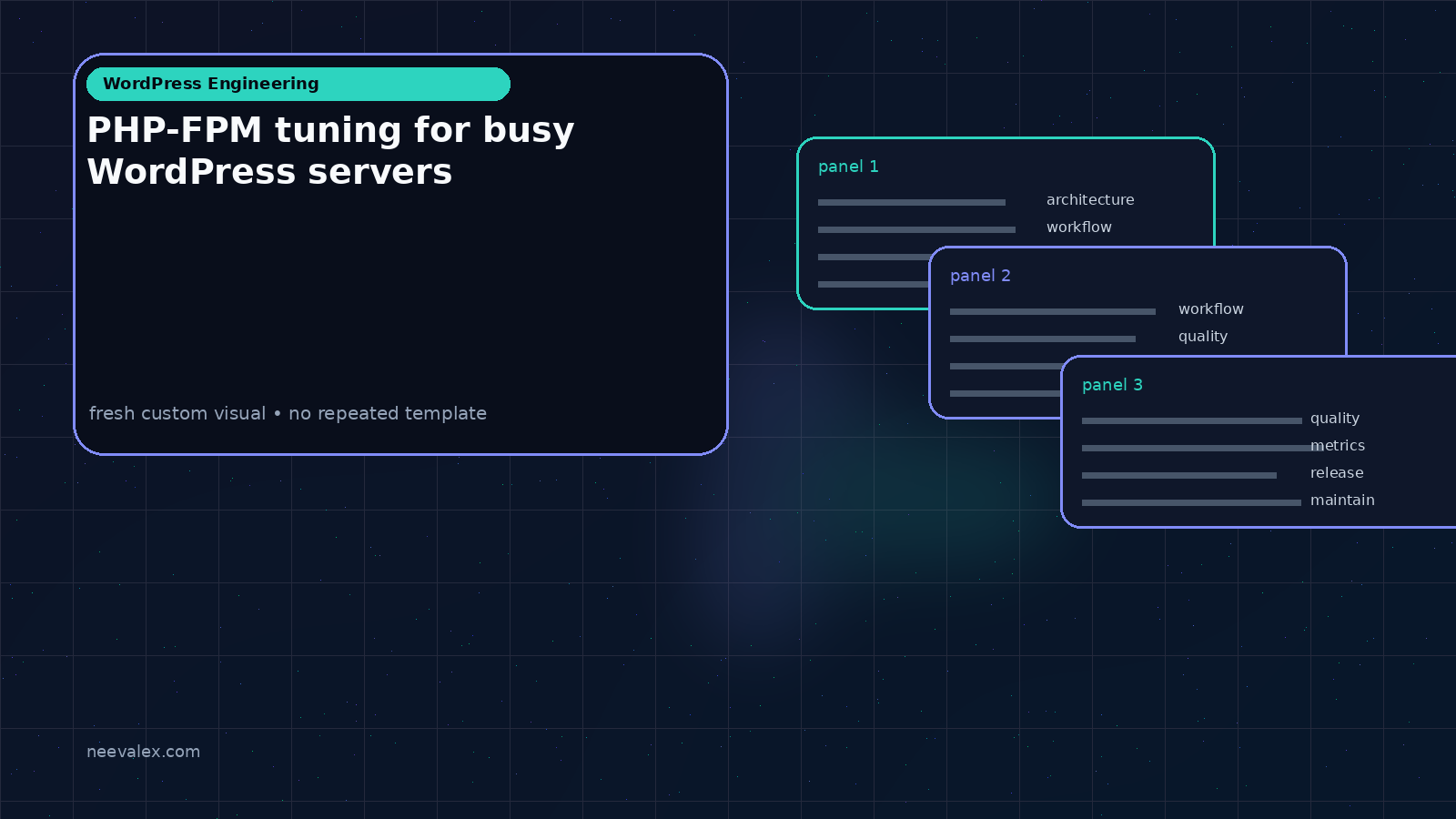Click 'quality' label in panel 3
This screenshot has height=819, width=1456.
click(x=1334, y=419)
